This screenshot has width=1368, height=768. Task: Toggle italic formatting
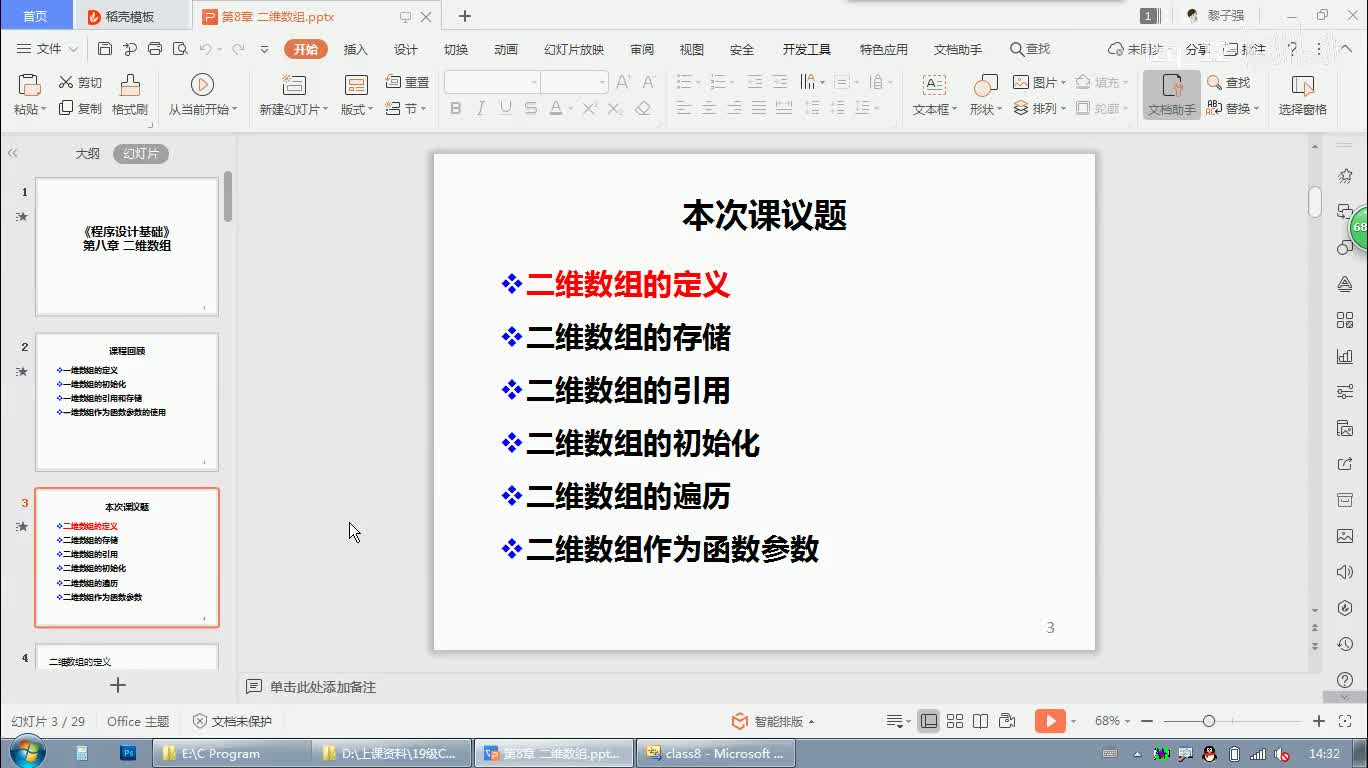(481, 109)
